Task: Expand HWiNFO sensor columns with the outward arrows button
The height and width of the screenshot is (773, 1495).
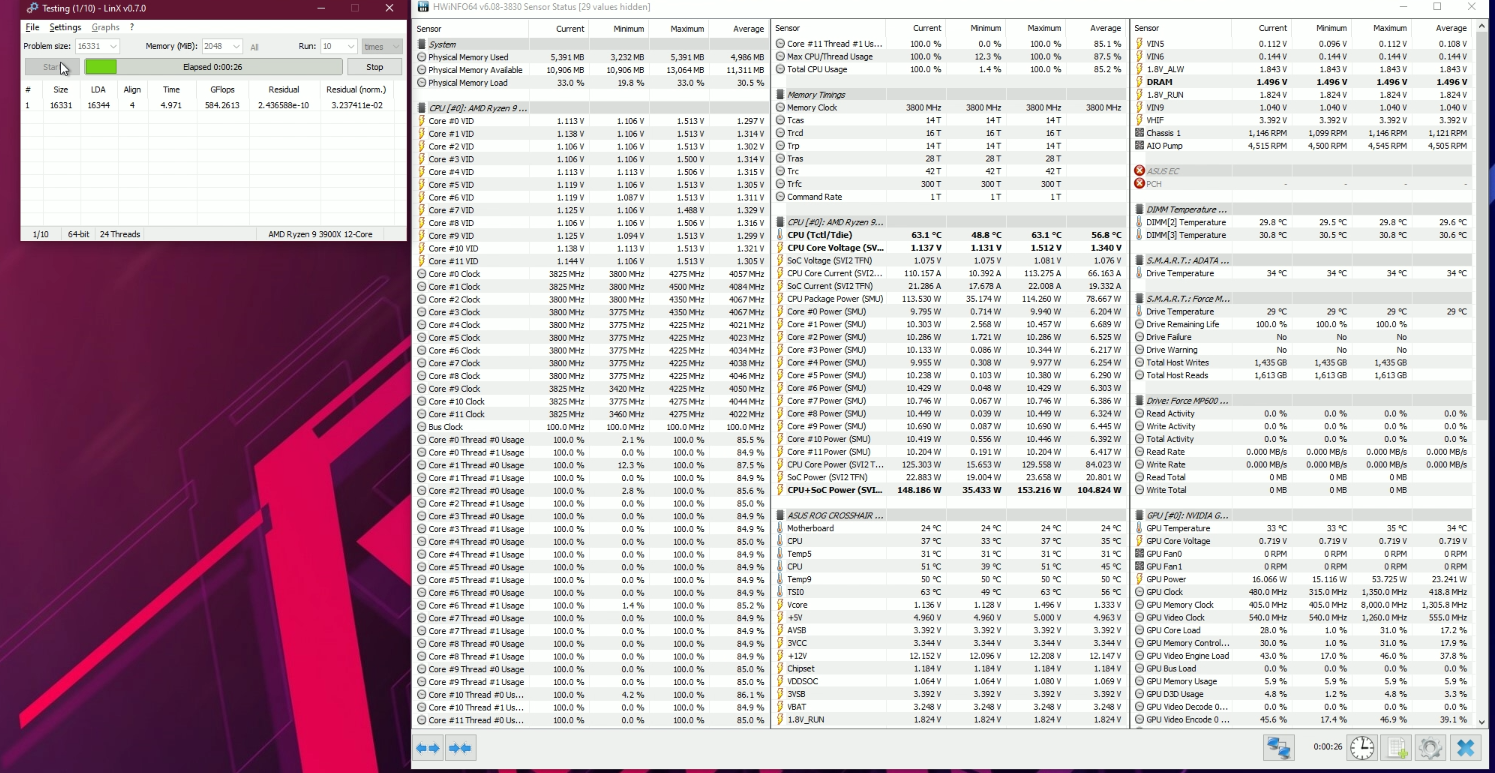Action: pos(428,747)
